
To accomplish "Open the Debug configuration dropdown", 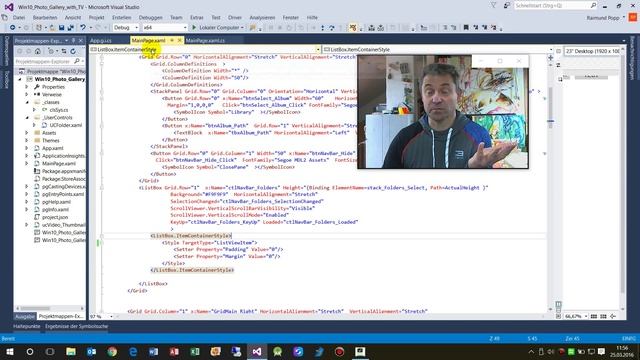I will (x=126, y=28).
